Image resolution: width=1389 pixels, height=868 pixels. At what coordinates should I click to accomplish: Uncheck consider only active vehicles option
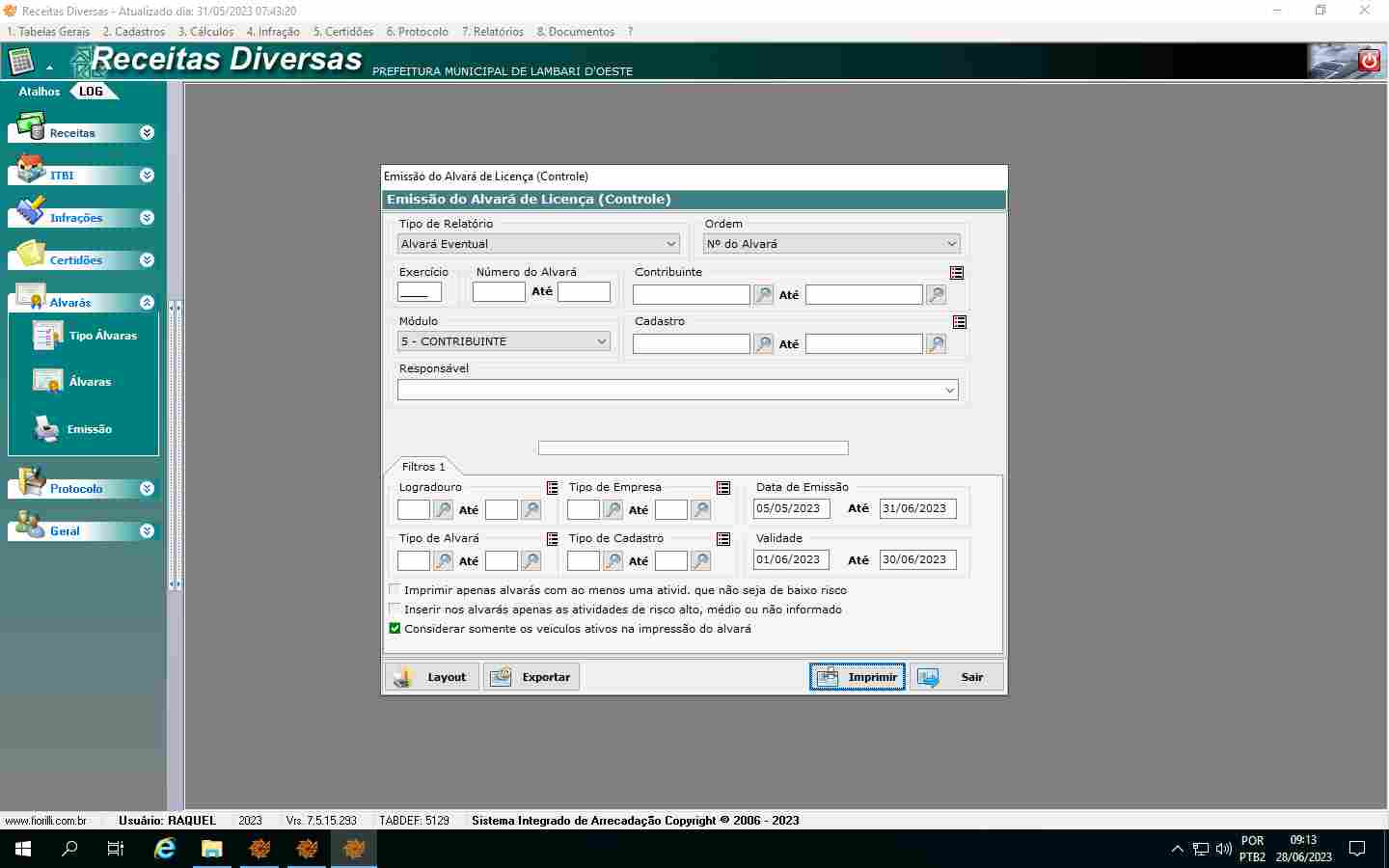395,629
